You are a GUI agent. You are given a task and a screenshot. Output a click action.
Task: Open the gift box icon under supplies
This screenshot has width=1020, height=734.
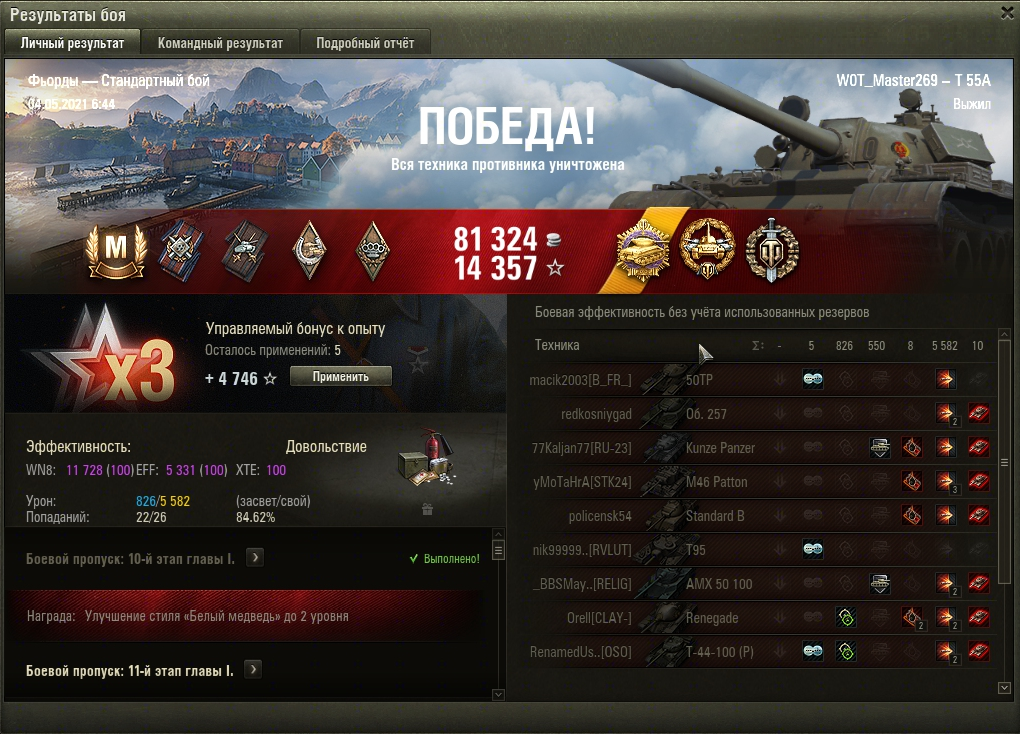(427, 509)
